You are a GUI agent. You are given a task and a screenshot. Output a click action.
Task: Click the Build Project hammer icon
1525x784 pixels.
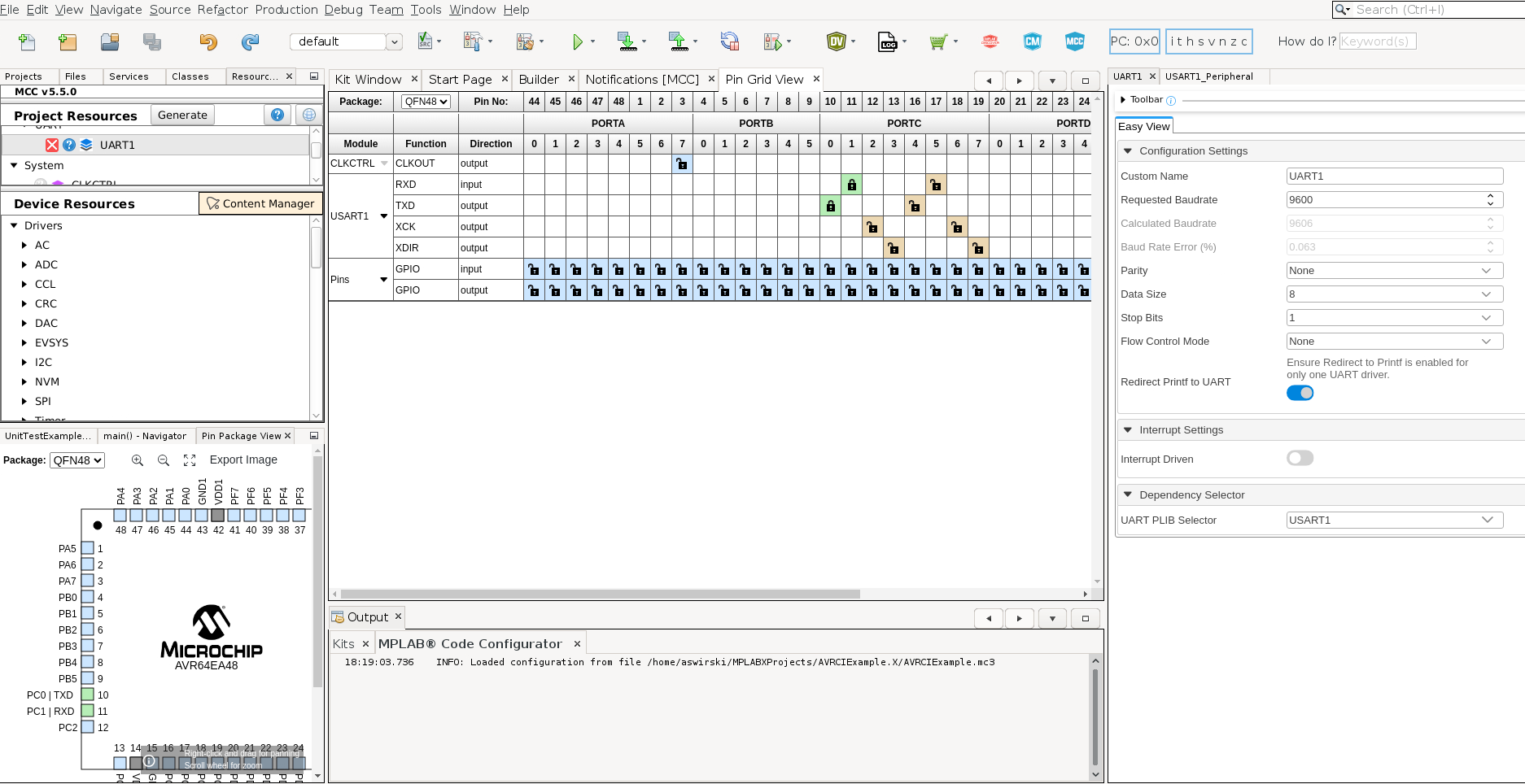click(473, 41)
